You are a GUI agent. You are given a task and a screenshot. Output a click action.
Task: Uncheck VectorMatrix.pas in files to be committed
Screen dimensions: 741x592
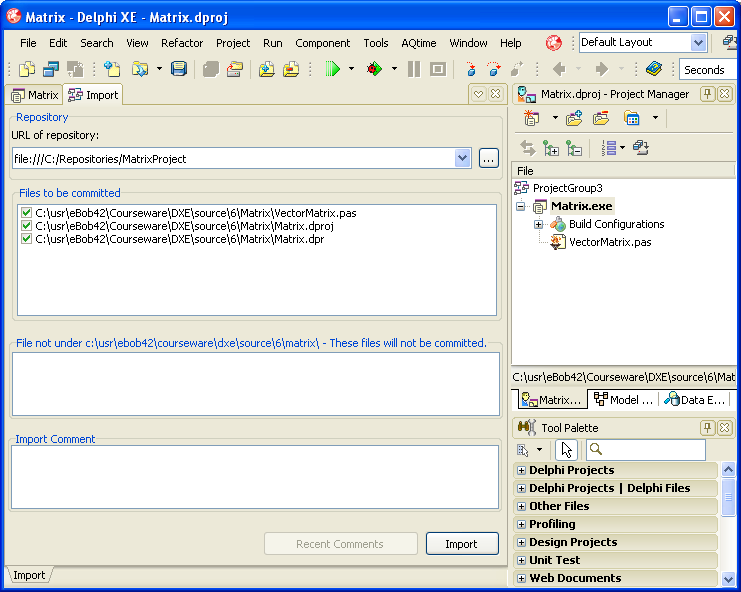click(x=26, y=213)
